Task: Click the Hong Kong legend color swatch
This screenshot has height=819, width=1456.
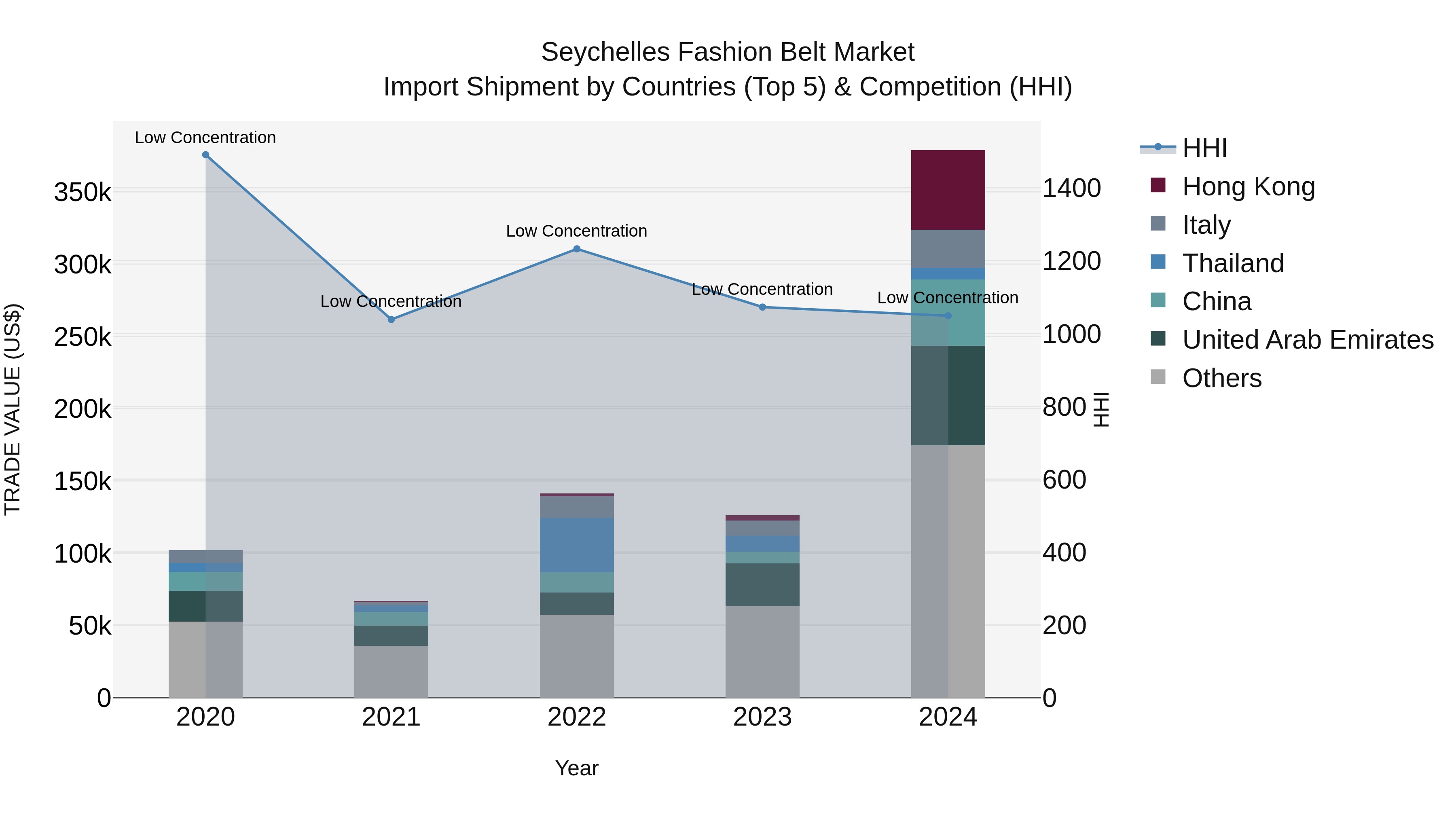Action: [1158, 185]
